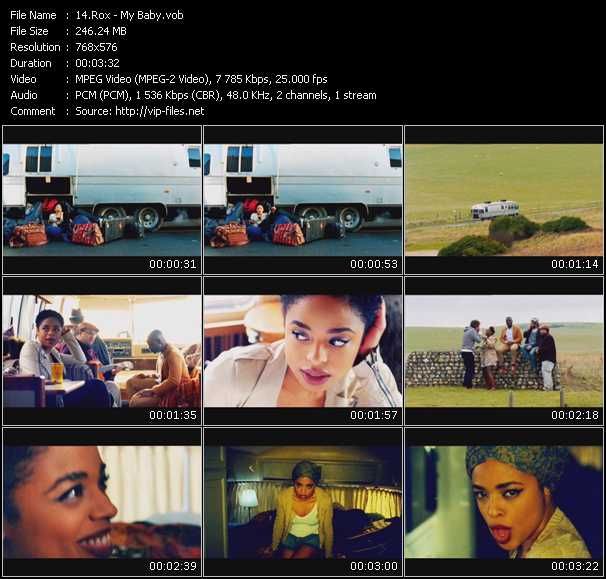Click the timestamp text 00:03:22
The width and height of the screenshot is (606, 579).
(575, 566)
